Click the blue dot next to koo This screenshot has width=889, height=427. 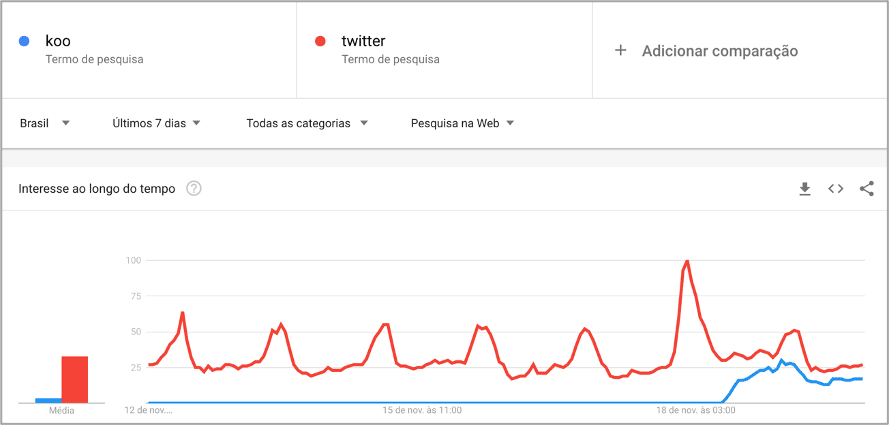(25, 41)
